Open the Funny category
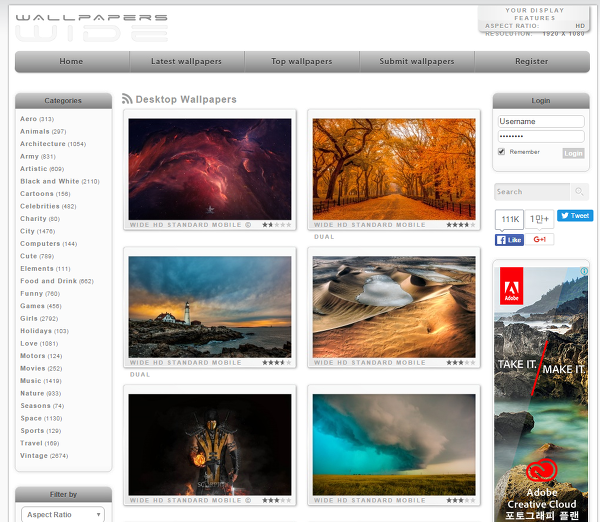The width and height of the screenshot is (600, 522). click(40, 294)
